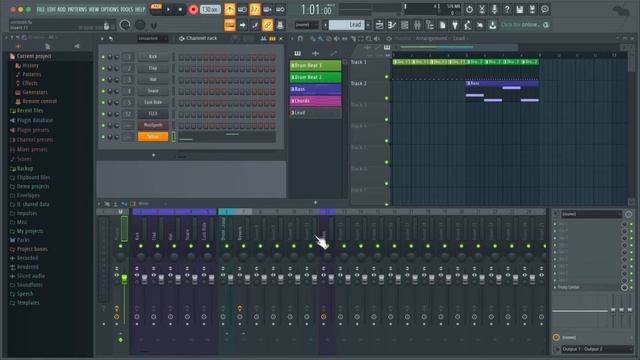
Task: Select the orange highlighted channel button
Action: point(153,137)
